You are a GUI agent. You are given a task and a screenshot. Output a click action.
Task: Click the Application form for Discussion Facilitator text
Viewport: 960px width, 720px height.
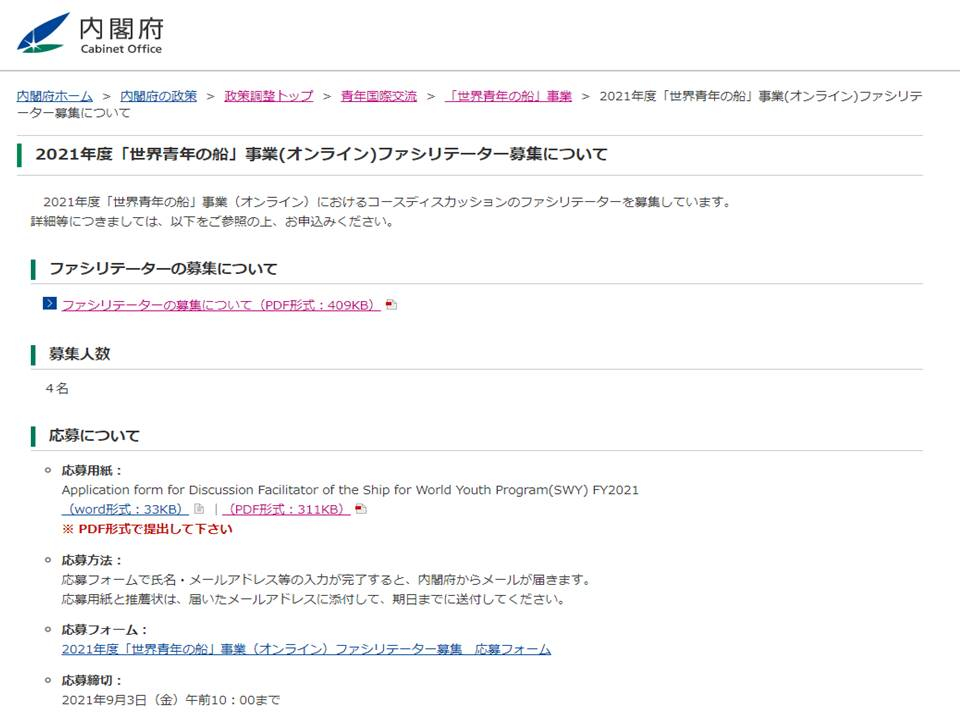(350, 490)
